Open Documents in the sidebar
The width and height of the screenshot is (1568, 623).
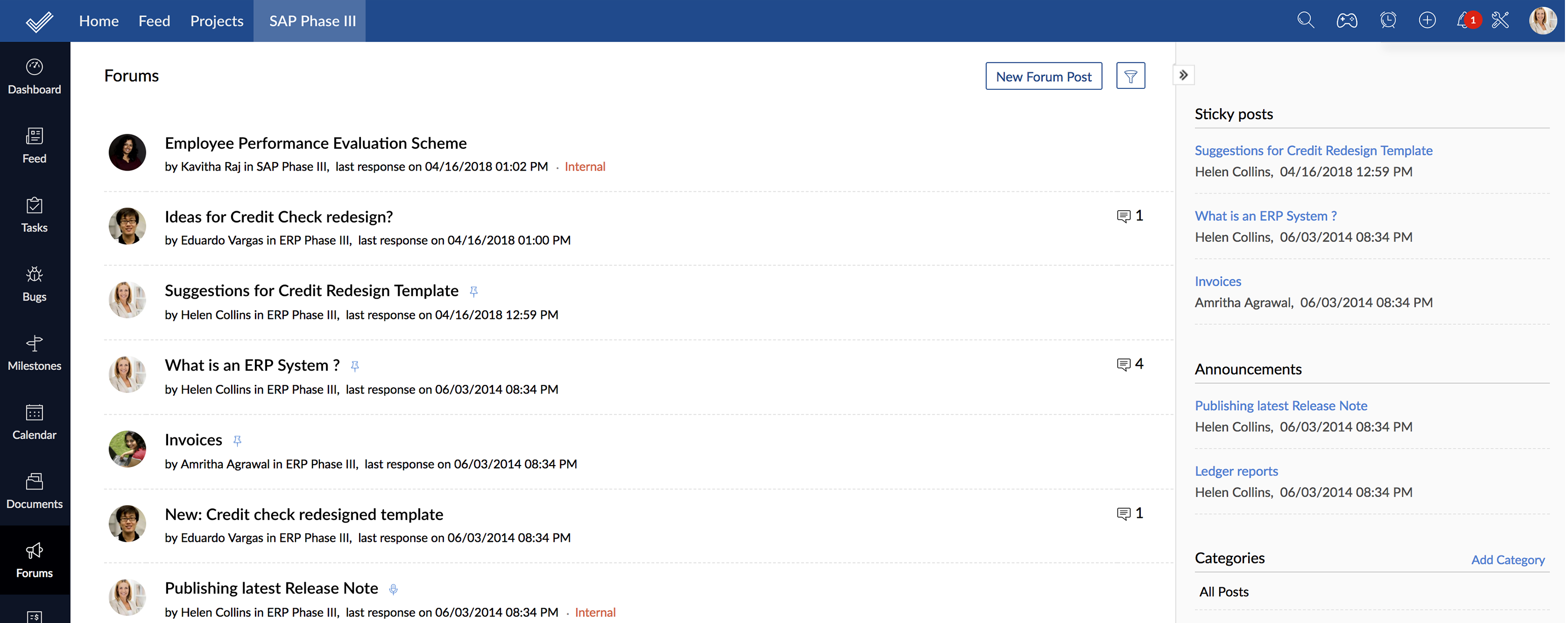point(35,491)
